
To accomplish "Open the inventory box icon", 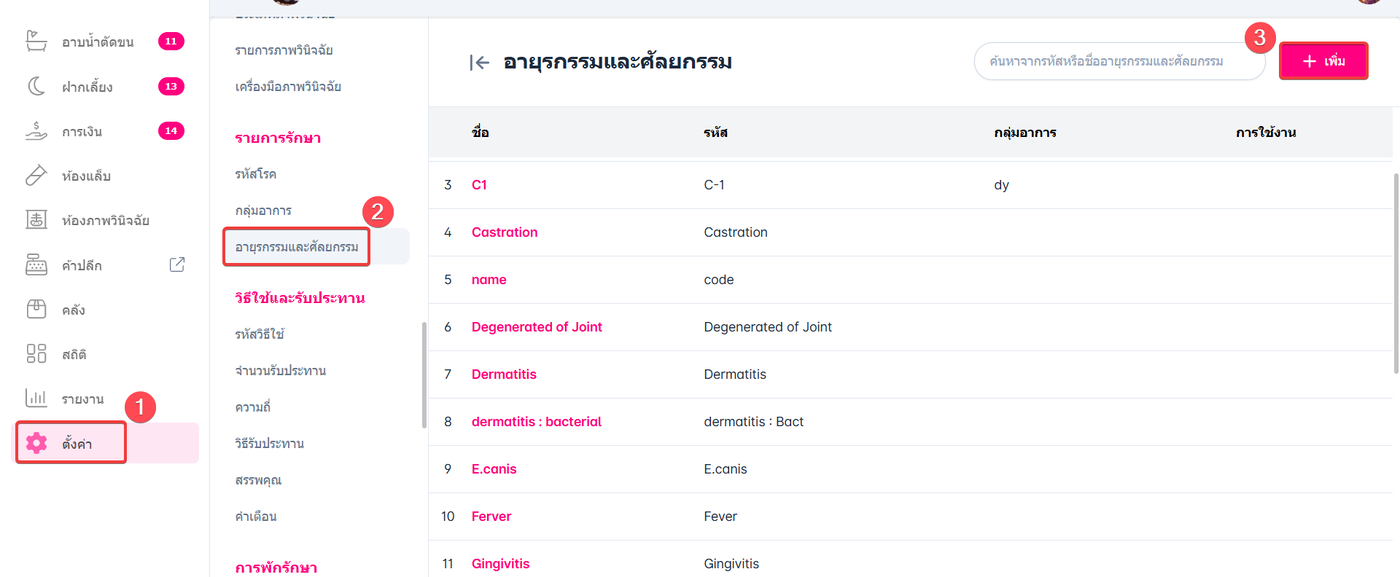I will pyautogui.click(x=36, y=309).
